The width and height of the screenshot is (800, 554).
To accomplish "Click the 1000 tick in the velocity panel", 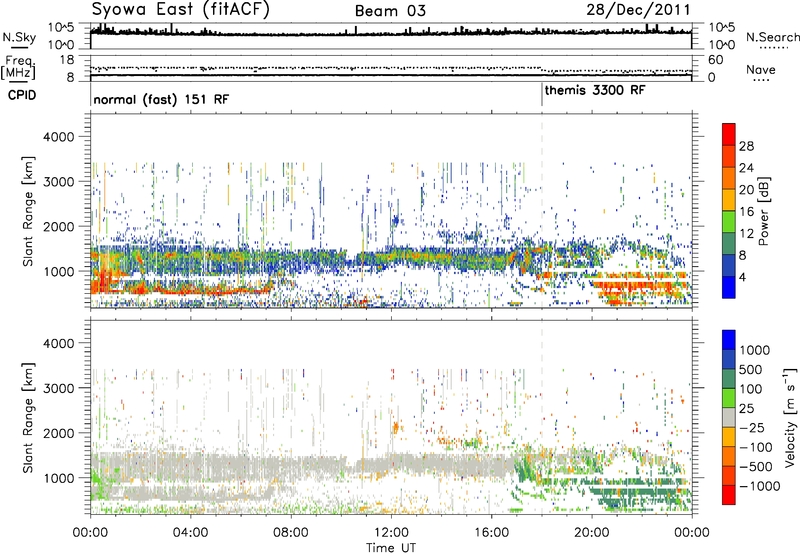I will click(x=58, y=478).
